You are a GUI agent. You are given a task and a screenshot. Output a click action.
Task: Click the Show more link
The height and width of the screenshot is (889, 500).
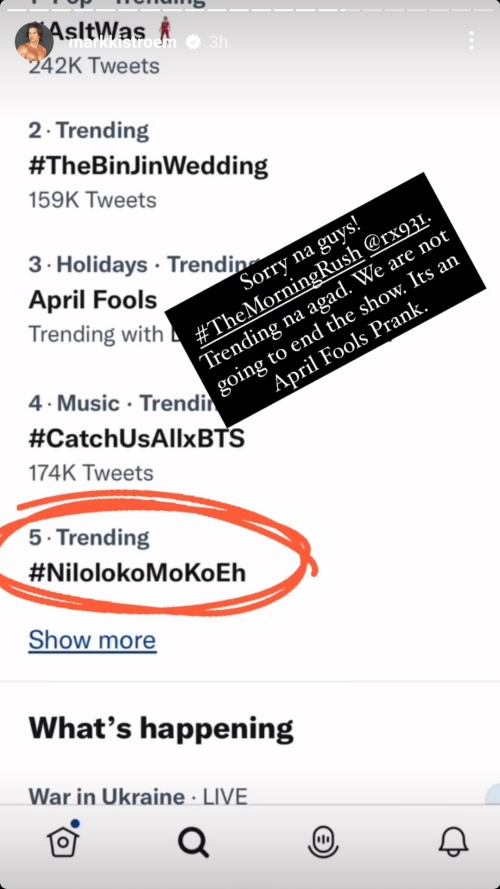coord(92,640)
